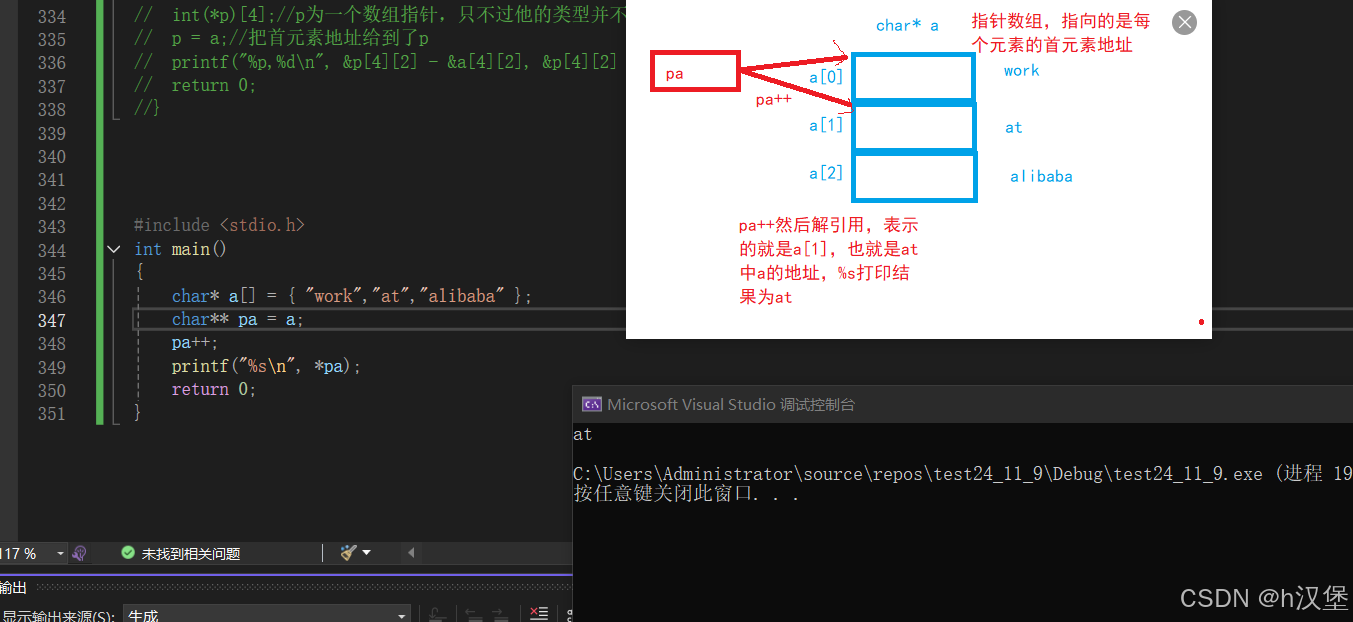The width and height of the screenshot is (1353, 622).
Task: Click the clear-all output icon with red X
Action: click(x=539, y=614)
